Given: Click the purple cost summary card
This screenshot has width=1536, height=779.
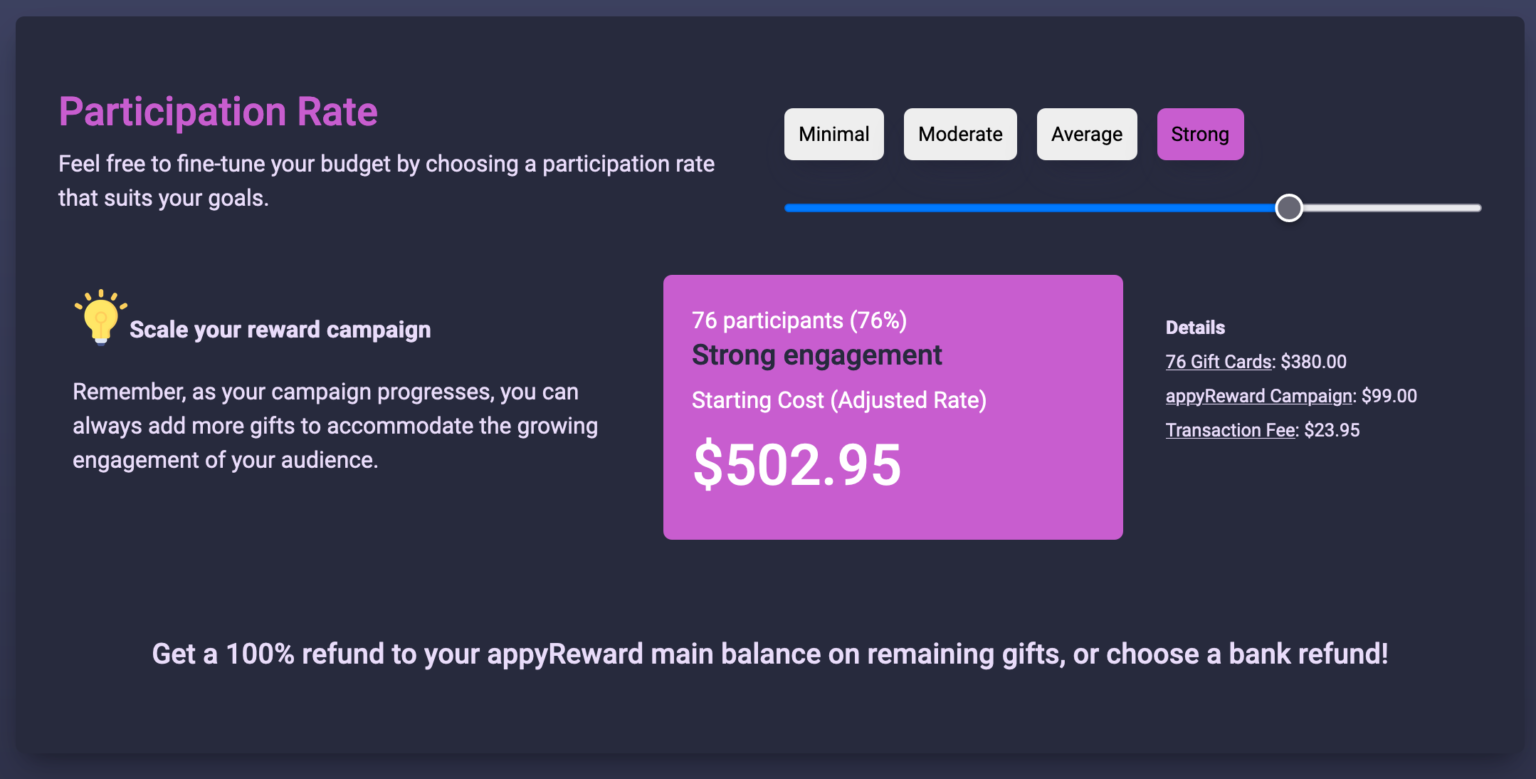Looking at the screenshot, I should [x=893, y=407].
